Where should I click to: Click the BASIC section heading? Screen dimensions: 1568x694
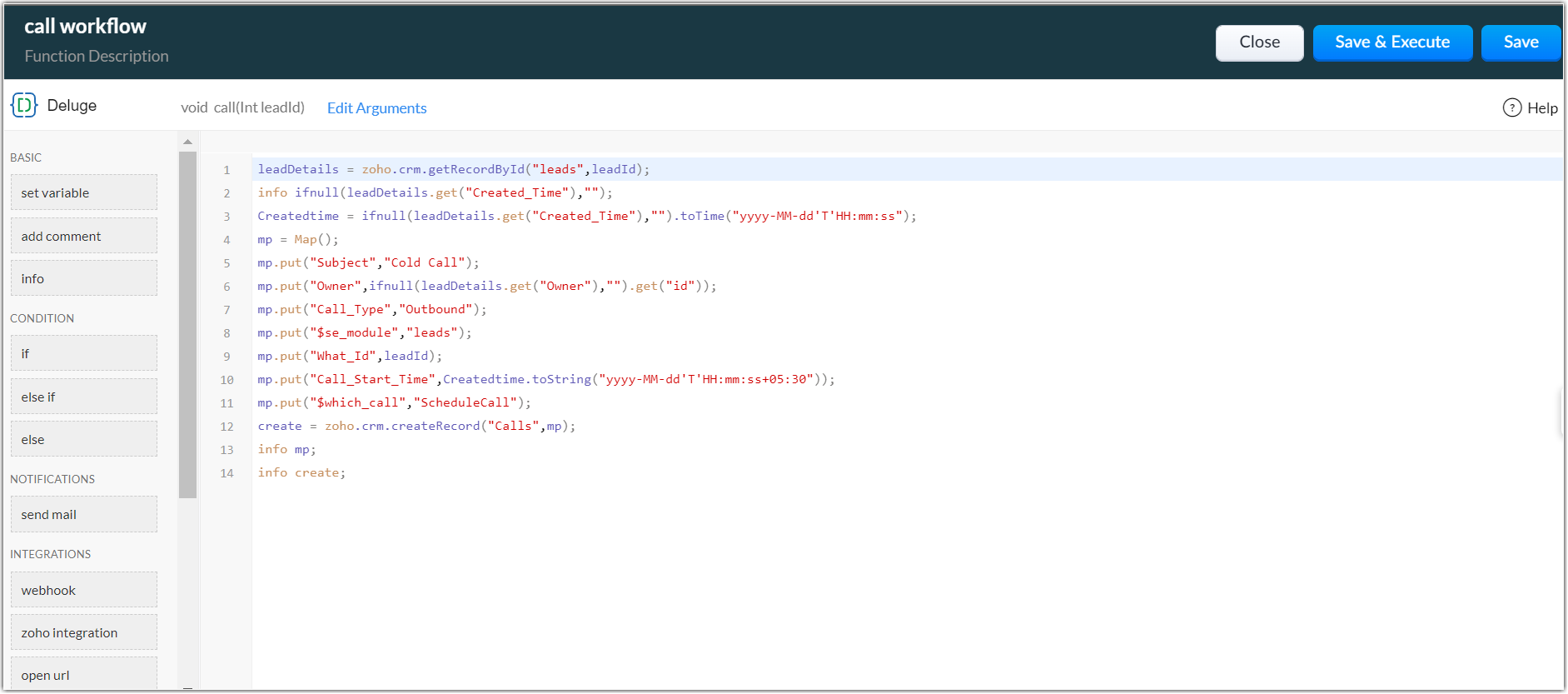(26, 157)
